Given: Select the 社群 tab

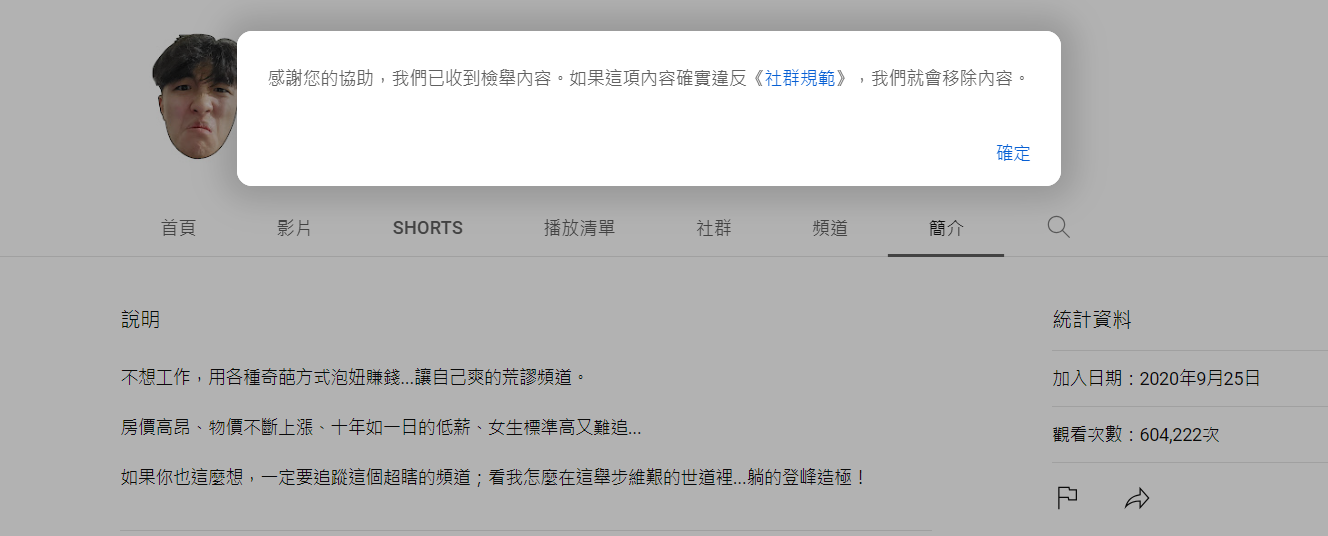Looking at the screenshot, I should pos(714,228).
